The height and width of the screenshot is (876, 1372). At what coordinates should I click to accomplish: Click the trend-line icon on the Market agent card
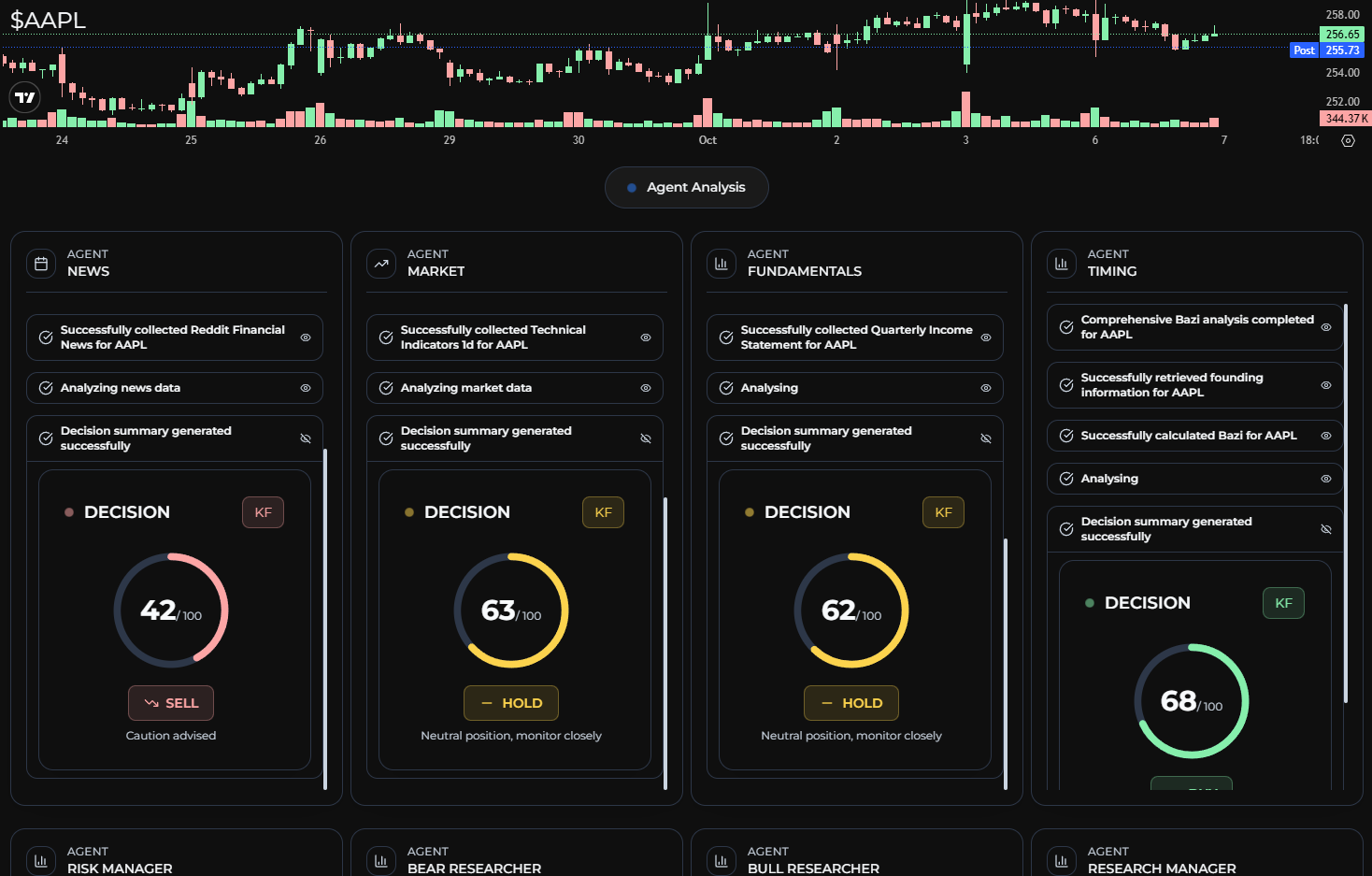[x=381, y=264]
